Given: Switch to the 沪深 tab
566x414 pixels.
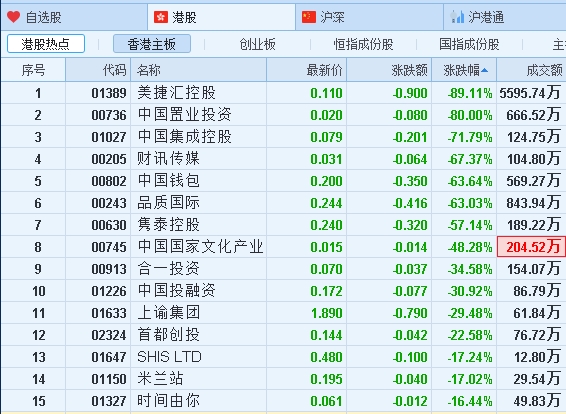Looking at the screenshot, I should (x=369, y=17).
